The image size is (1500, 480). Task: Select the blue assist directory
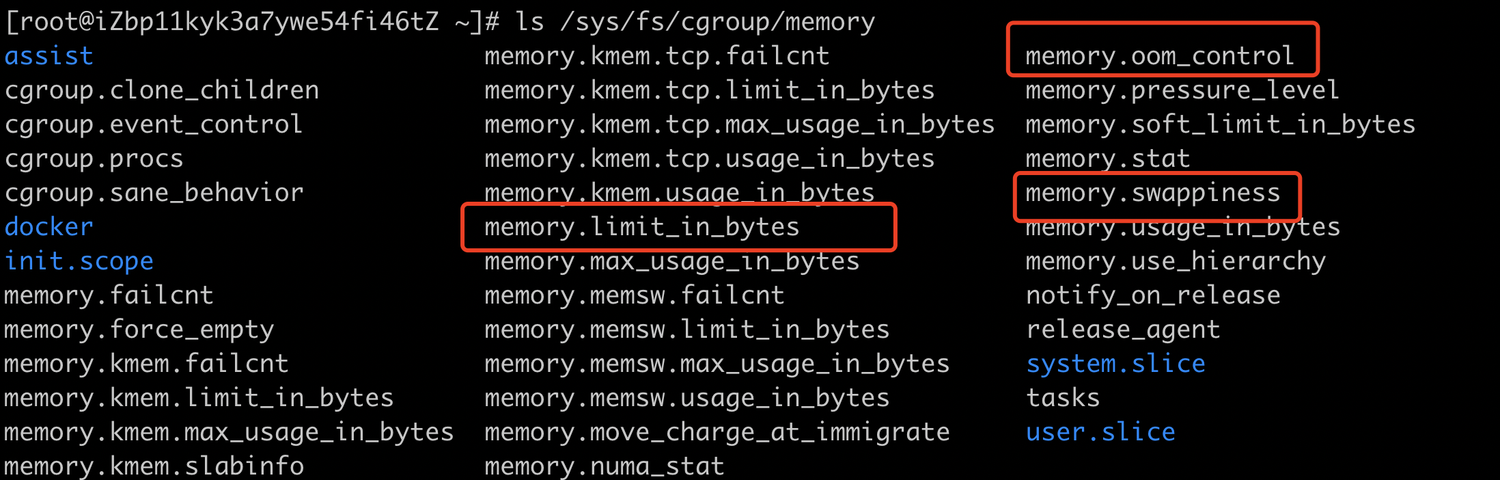tap(49, 56)
